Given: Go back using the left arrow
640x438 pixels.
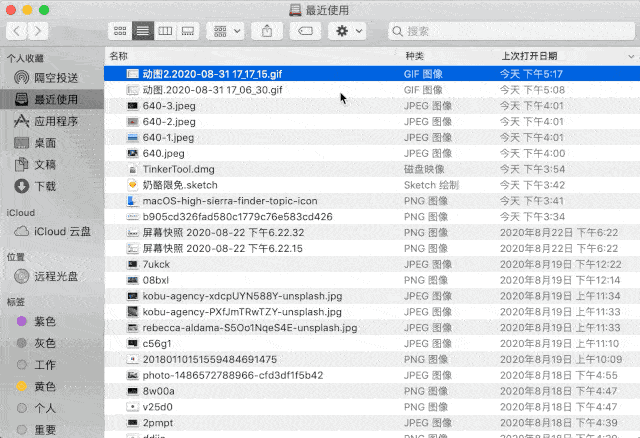Looking at the screenshot, I should coord(17,31).
